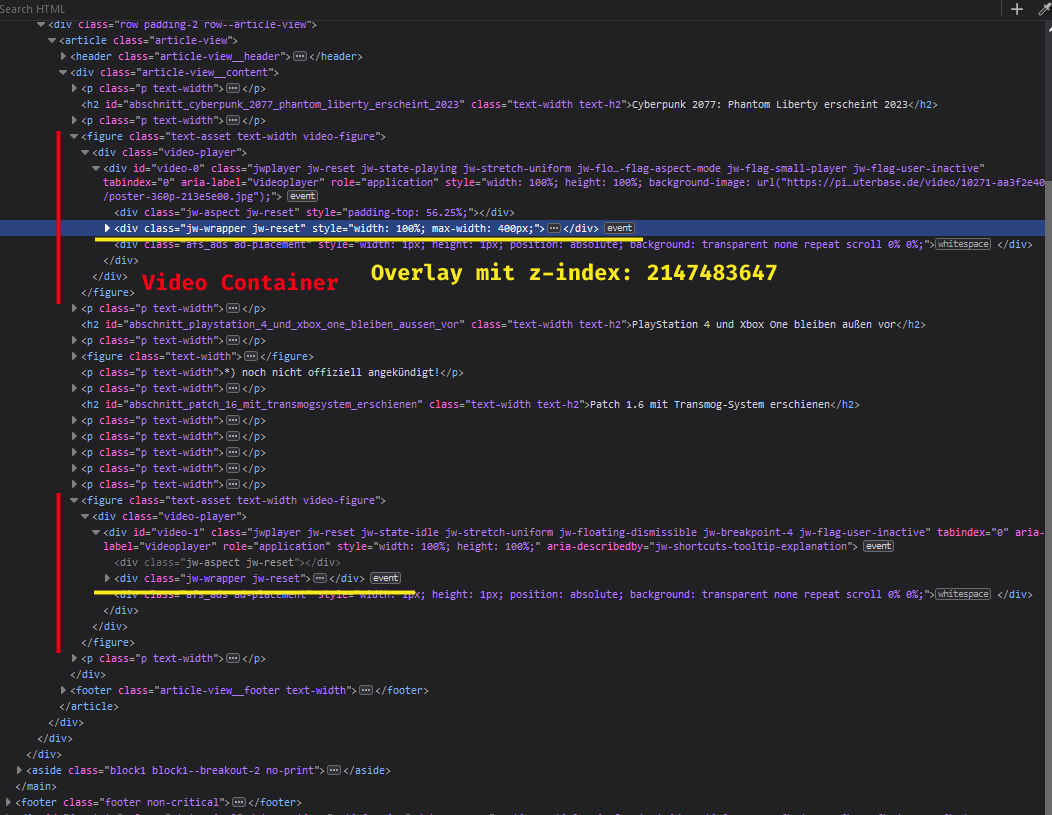Expand the figure class="text-width" node
Viewport: 1052px width, 815px height.
[74, 356]
